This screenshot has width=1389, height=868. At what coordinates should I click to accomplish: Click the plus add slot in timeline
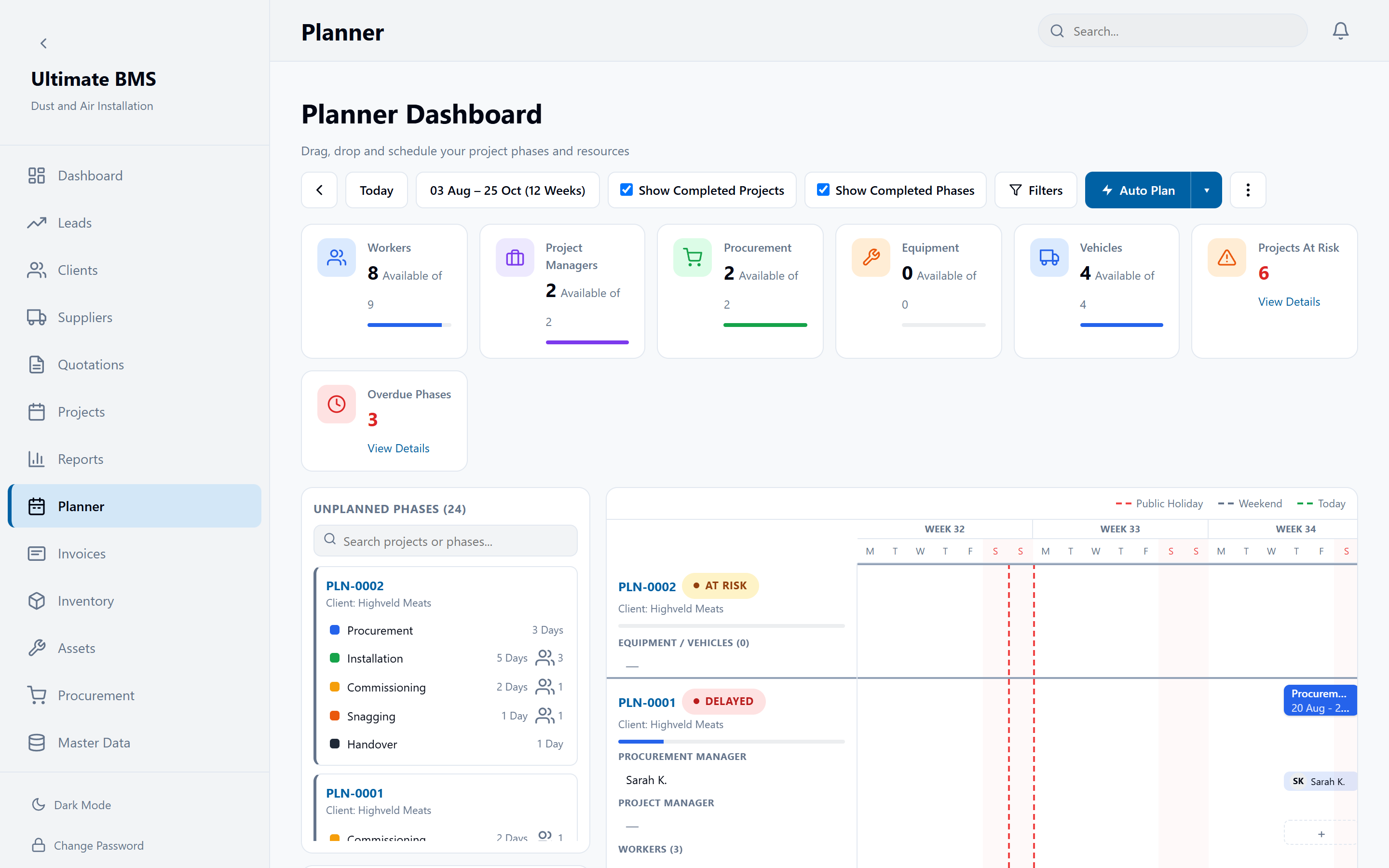click(1321, 834)
